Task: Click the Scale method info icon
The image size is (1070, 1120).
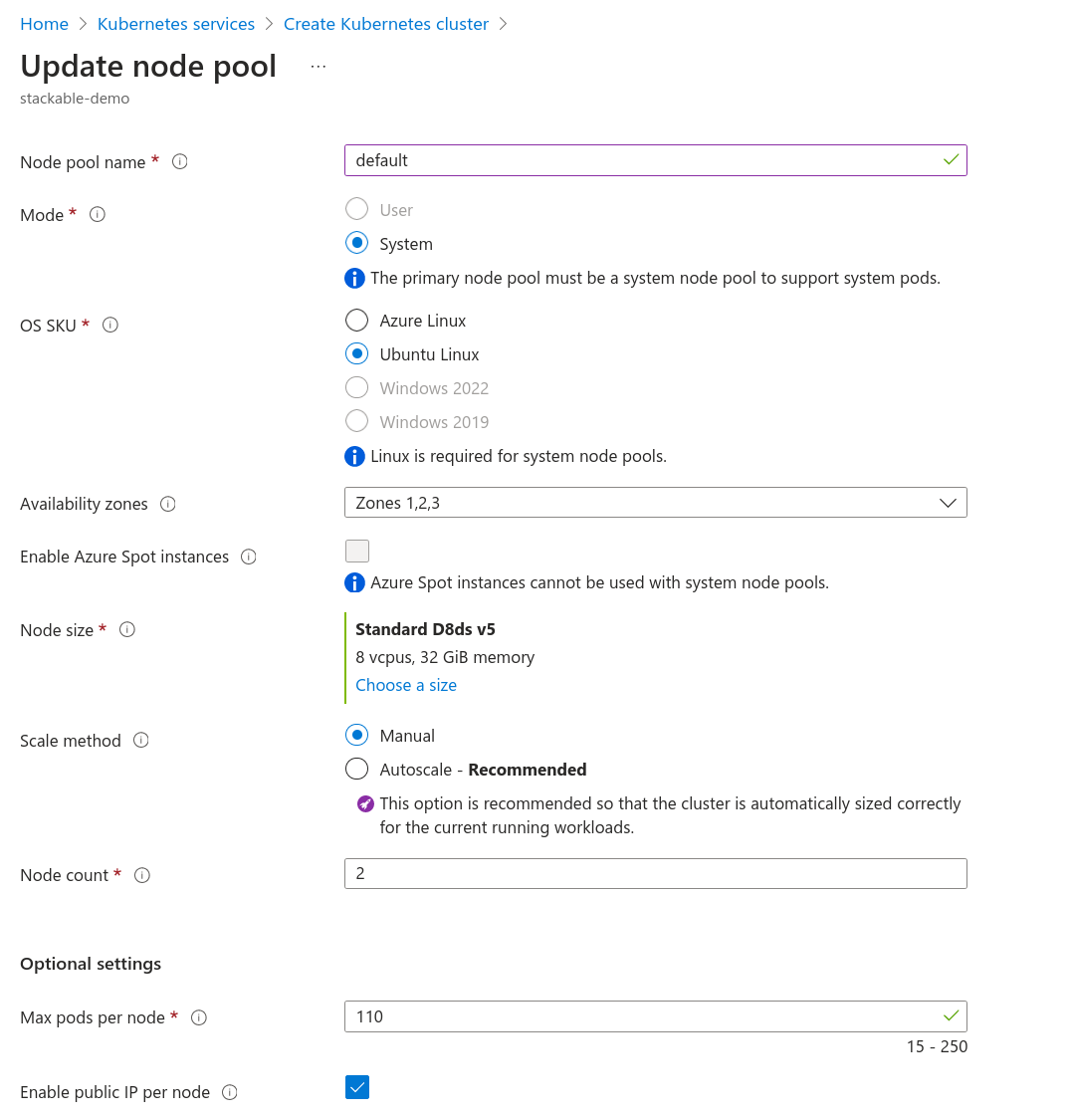Action: click(x=141, y=740)
